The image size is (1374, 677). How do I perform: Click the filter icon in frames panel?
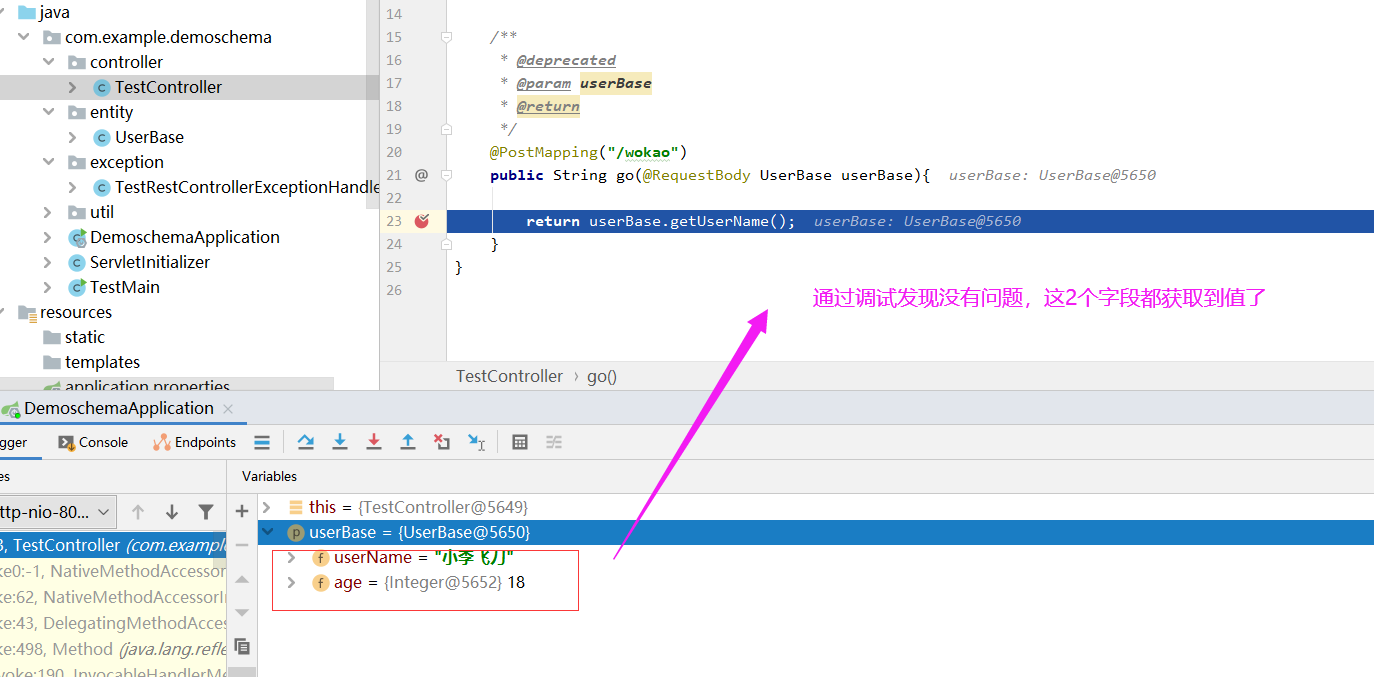pos(205,511)
